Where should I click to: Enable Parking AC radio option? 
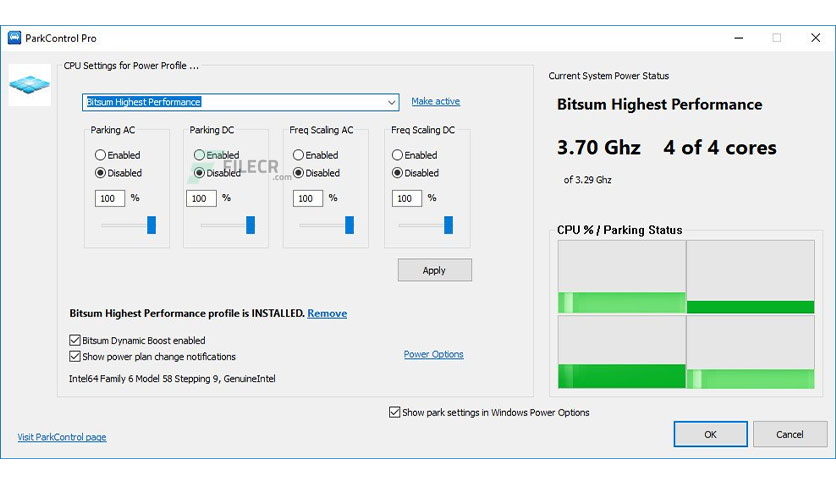(100, 155)
